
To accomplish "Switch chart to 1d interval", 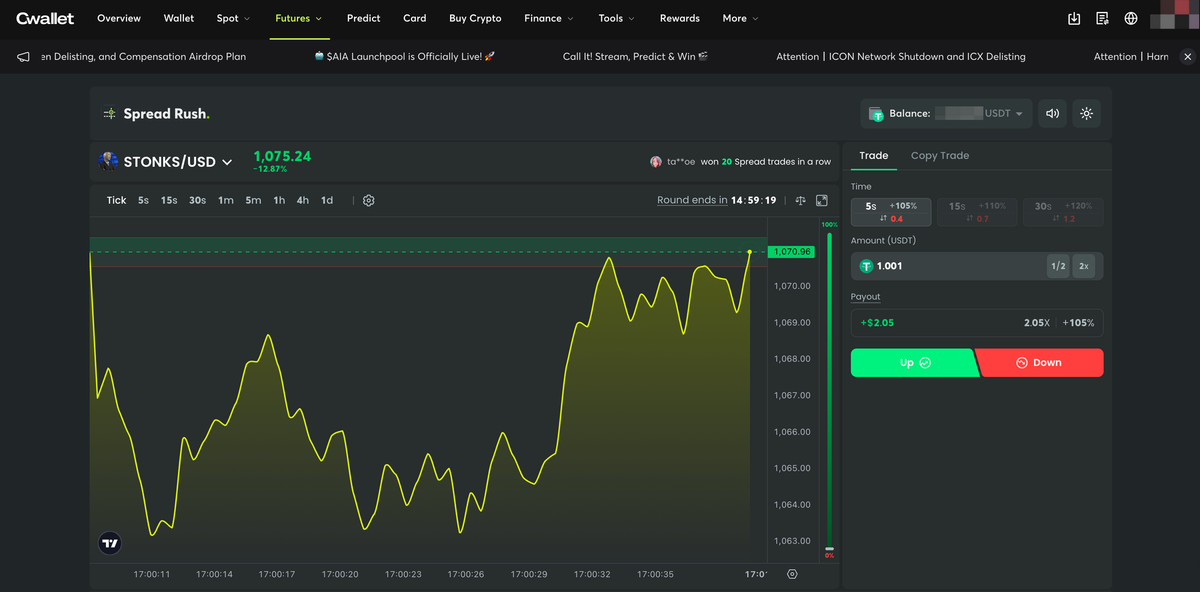I will click(x=327, y=200).
